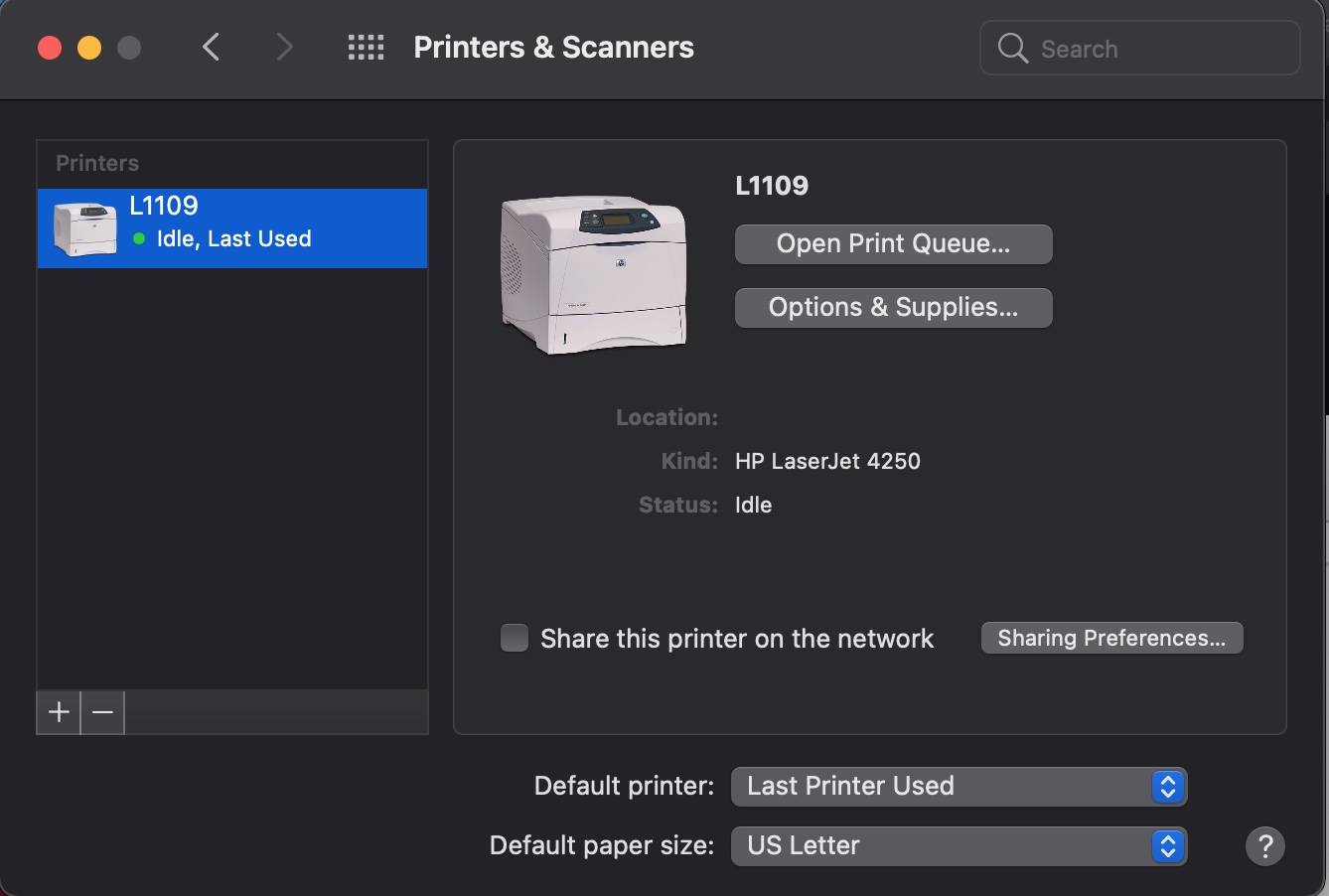
Task: Click in the Search field
Action: [x=1139, y=48]
